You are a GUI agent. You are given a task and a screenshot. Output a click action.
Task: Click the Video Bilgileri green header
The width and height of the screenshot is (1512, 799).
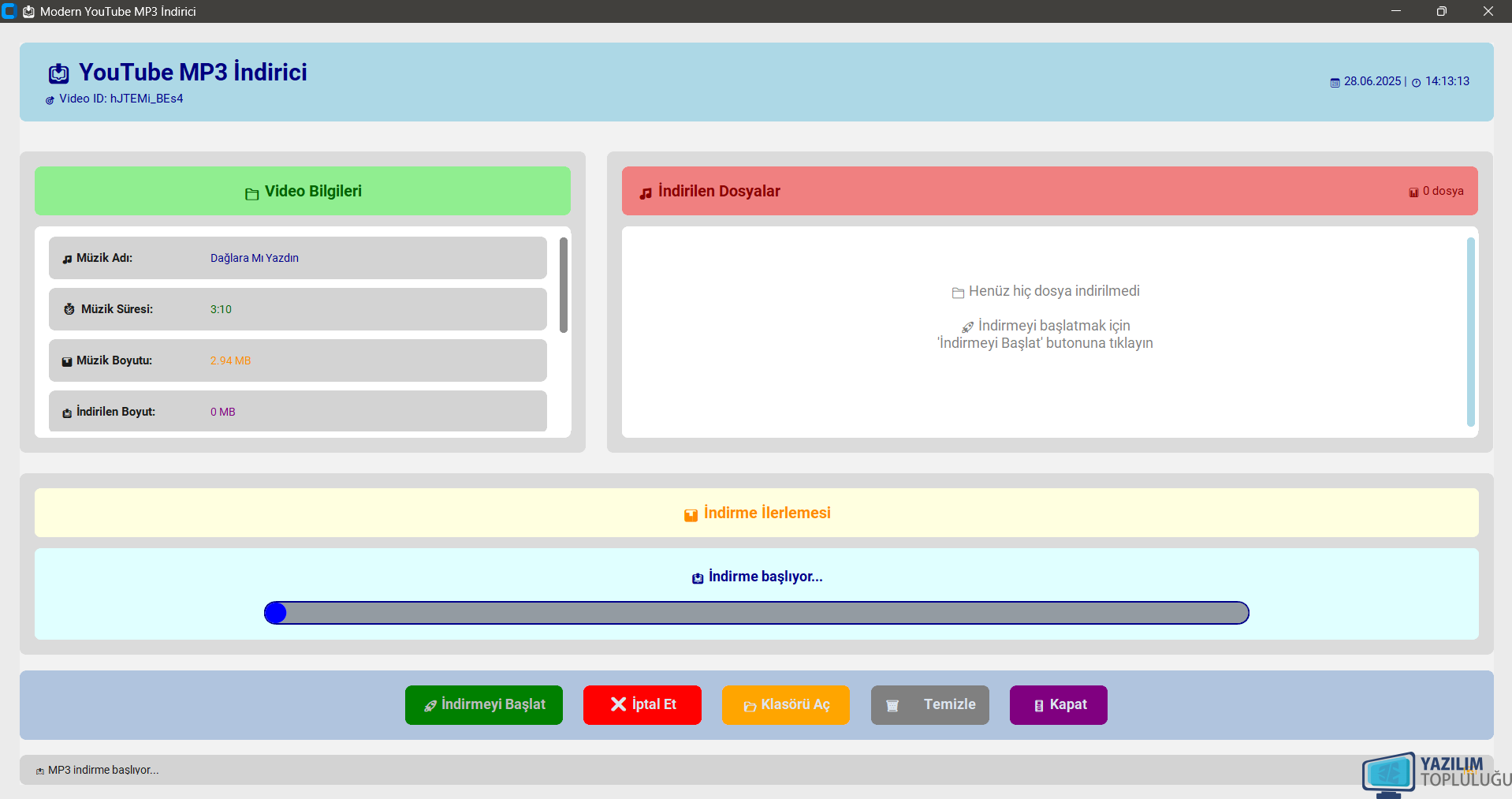click(x=303, y=191)
